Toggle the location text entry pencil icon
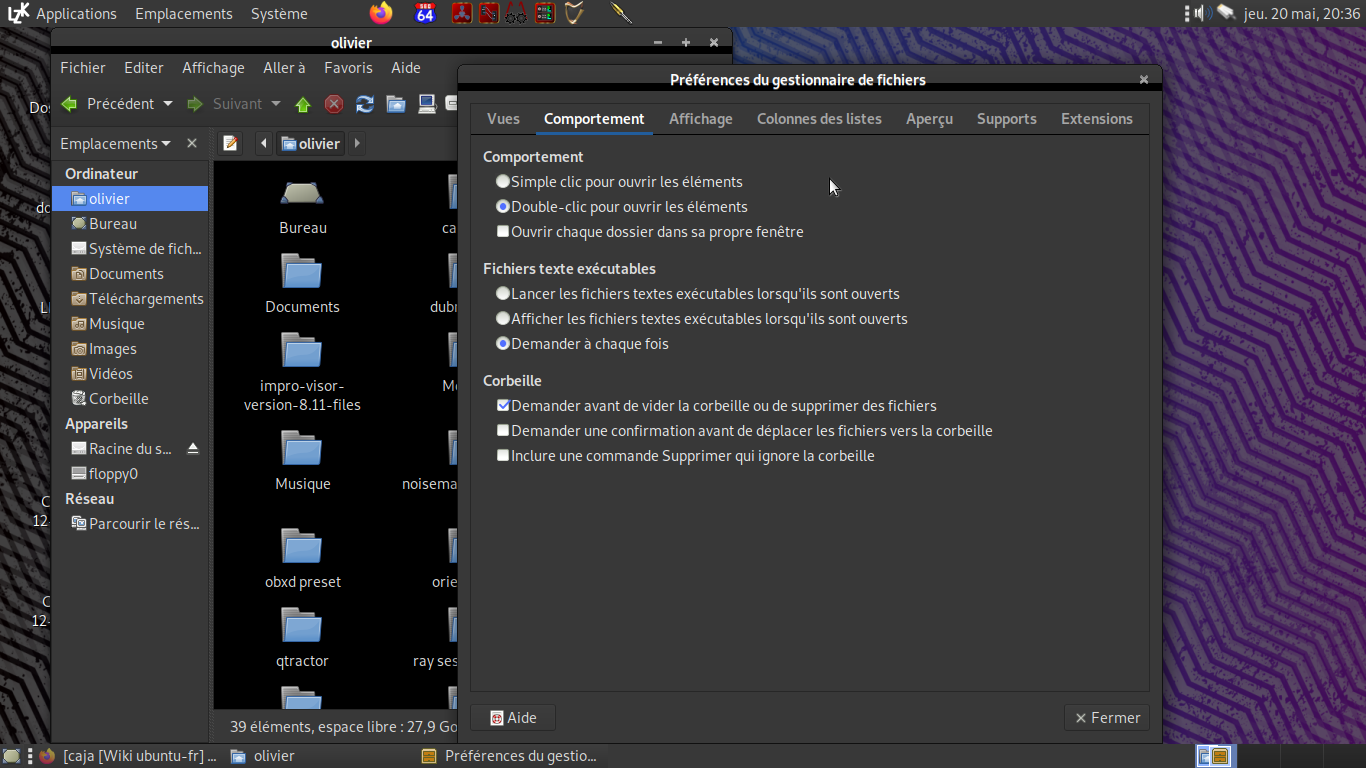 tap(230, 143)
